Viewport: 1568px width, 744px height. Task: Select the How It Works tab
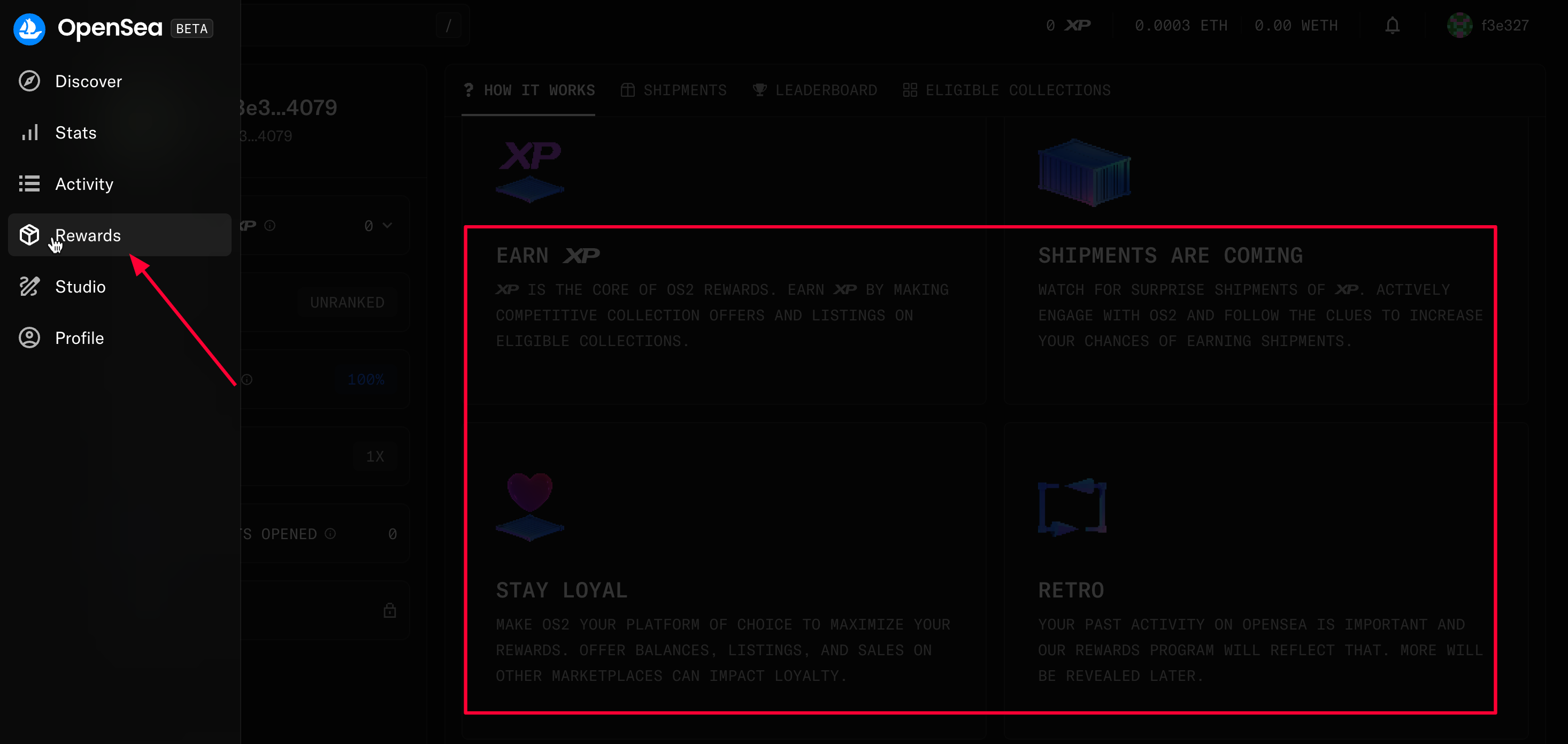(x=528, y=90)
